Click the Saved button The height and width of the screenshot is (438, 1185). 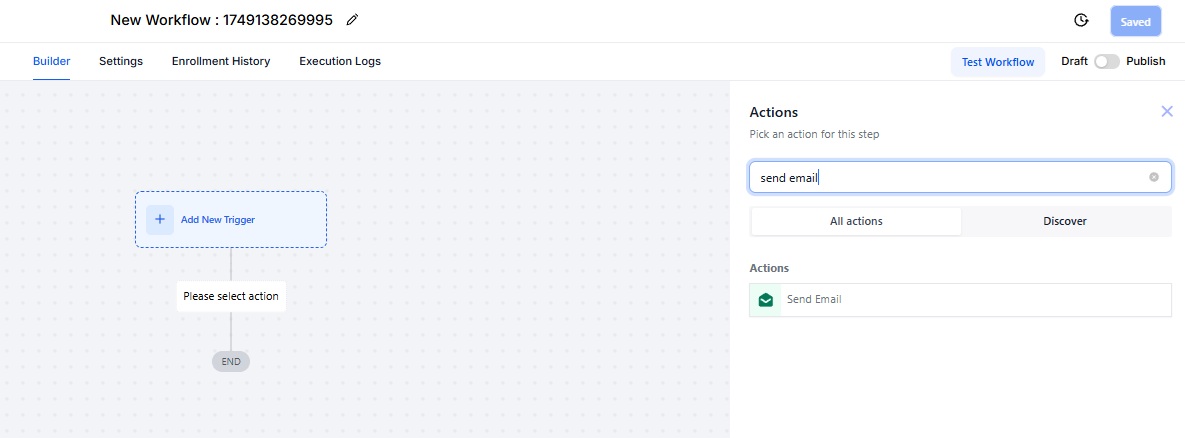[1135, 22]
